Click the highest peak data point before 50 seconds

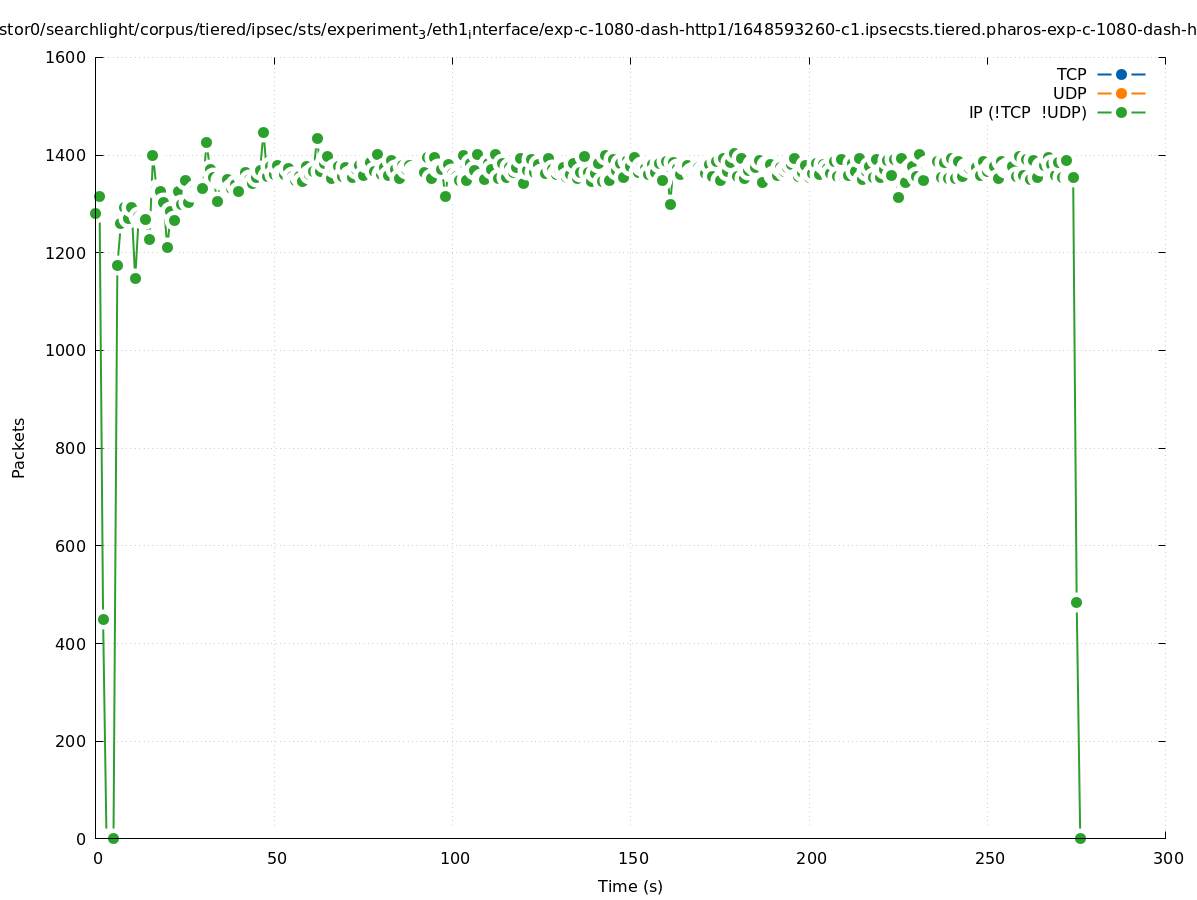(x=263, y=132)
